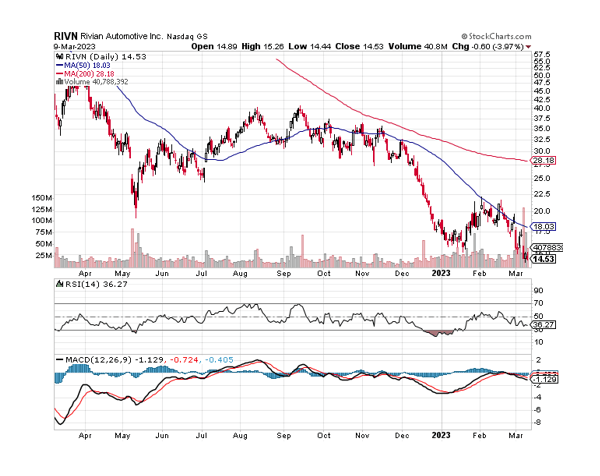This screenshot has width=600, height=476.
Task: Click the Chg -0.60 (-3.97%) value
Action: (x=488, y=46)
